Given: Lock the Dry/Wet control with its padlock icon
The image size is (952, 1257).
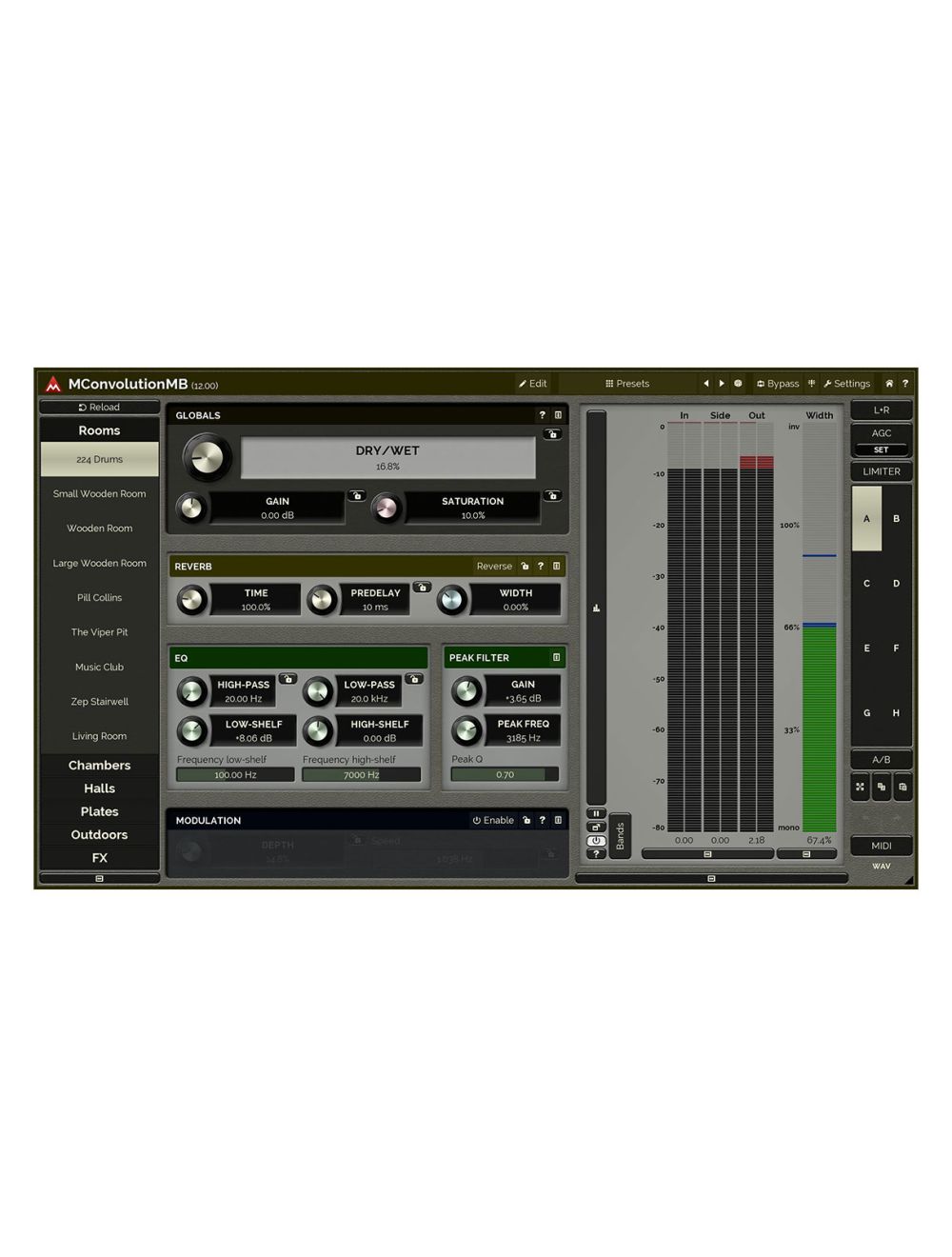Looking at the screenshot, I should click(x=552, y=434).
